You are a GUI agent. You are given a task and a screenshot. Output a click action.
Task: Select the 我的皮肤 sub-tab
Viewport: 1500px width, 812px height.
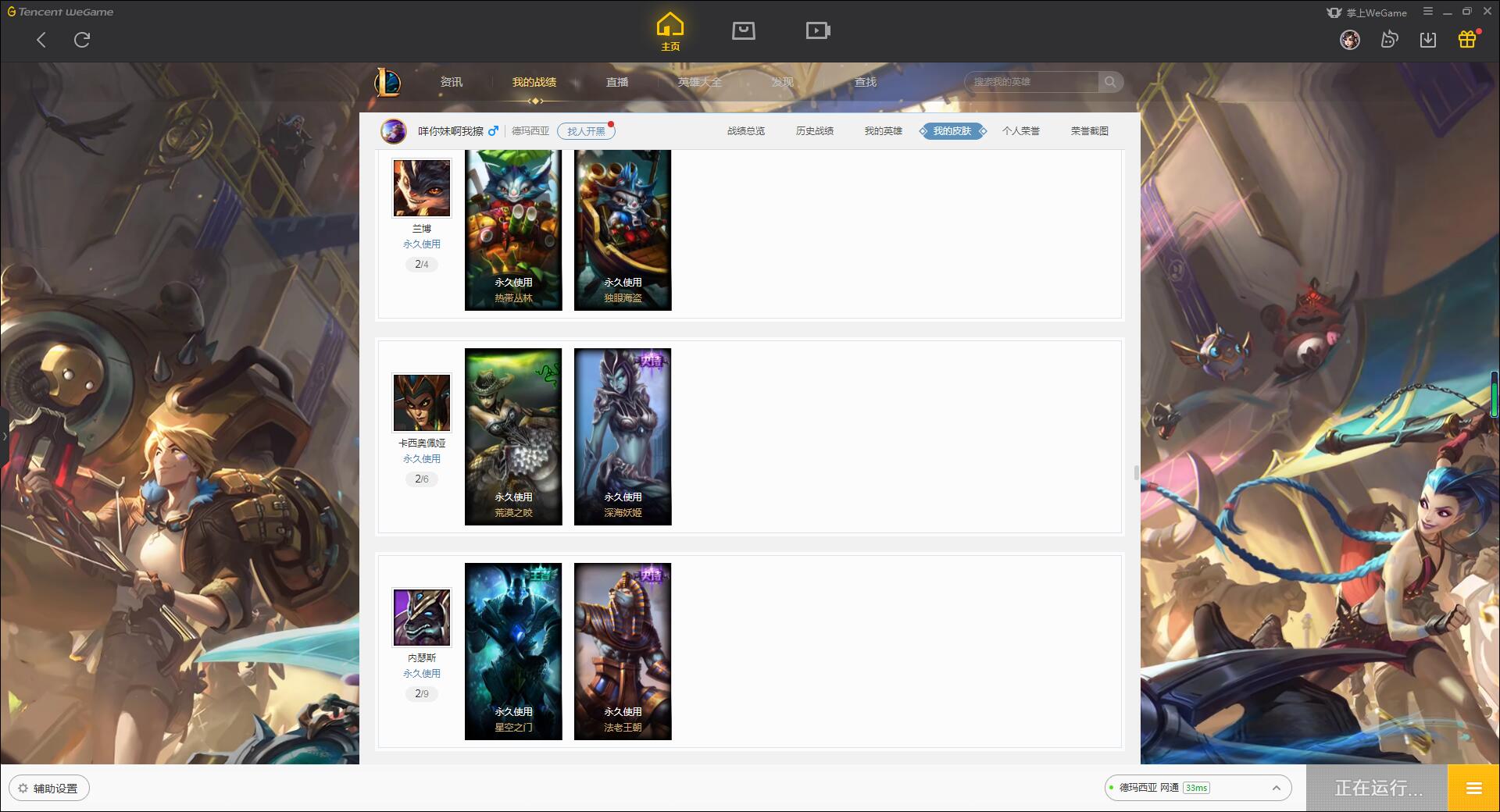[x=952, y=131]
